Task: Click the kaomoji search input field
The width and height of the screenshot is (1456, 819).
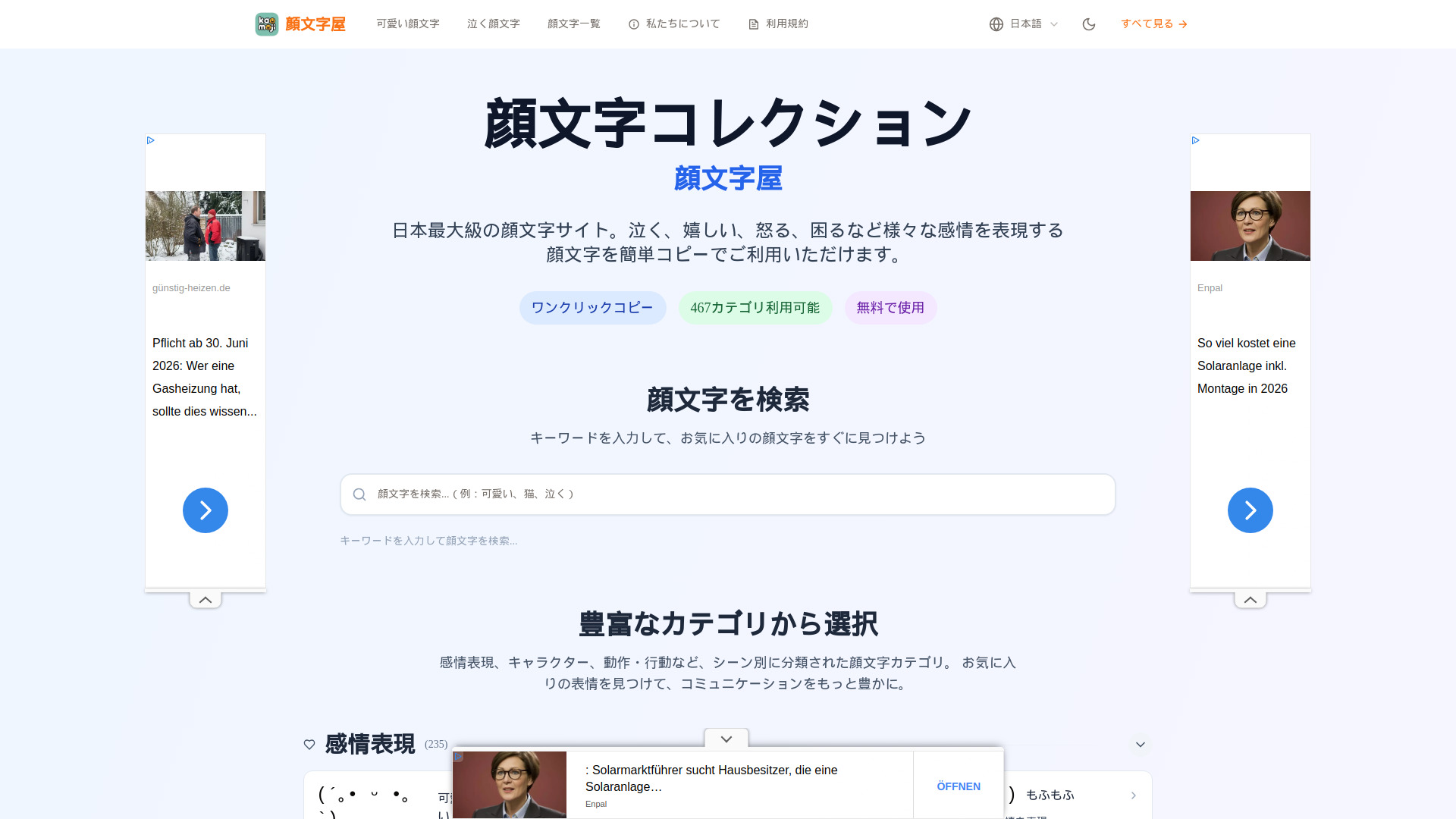Action: pos(728,494)
